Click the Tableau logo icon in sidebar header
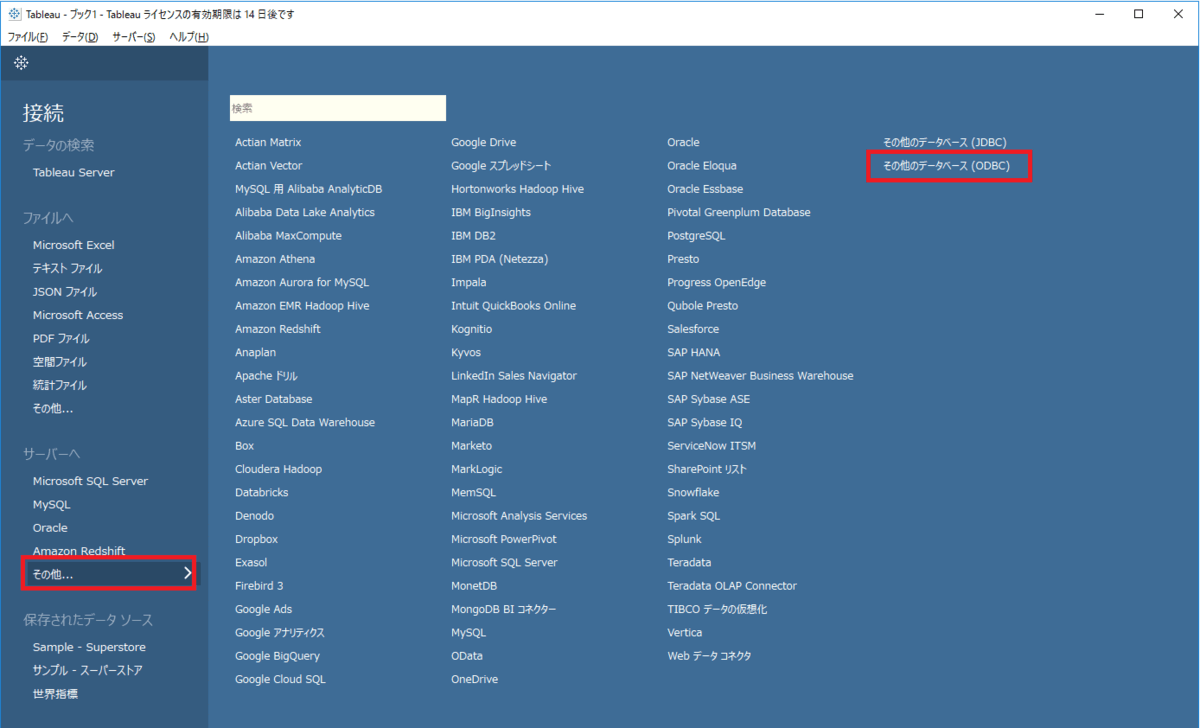Image resolution: width=1200 pixels, height=728 pixels. point(21,63)
